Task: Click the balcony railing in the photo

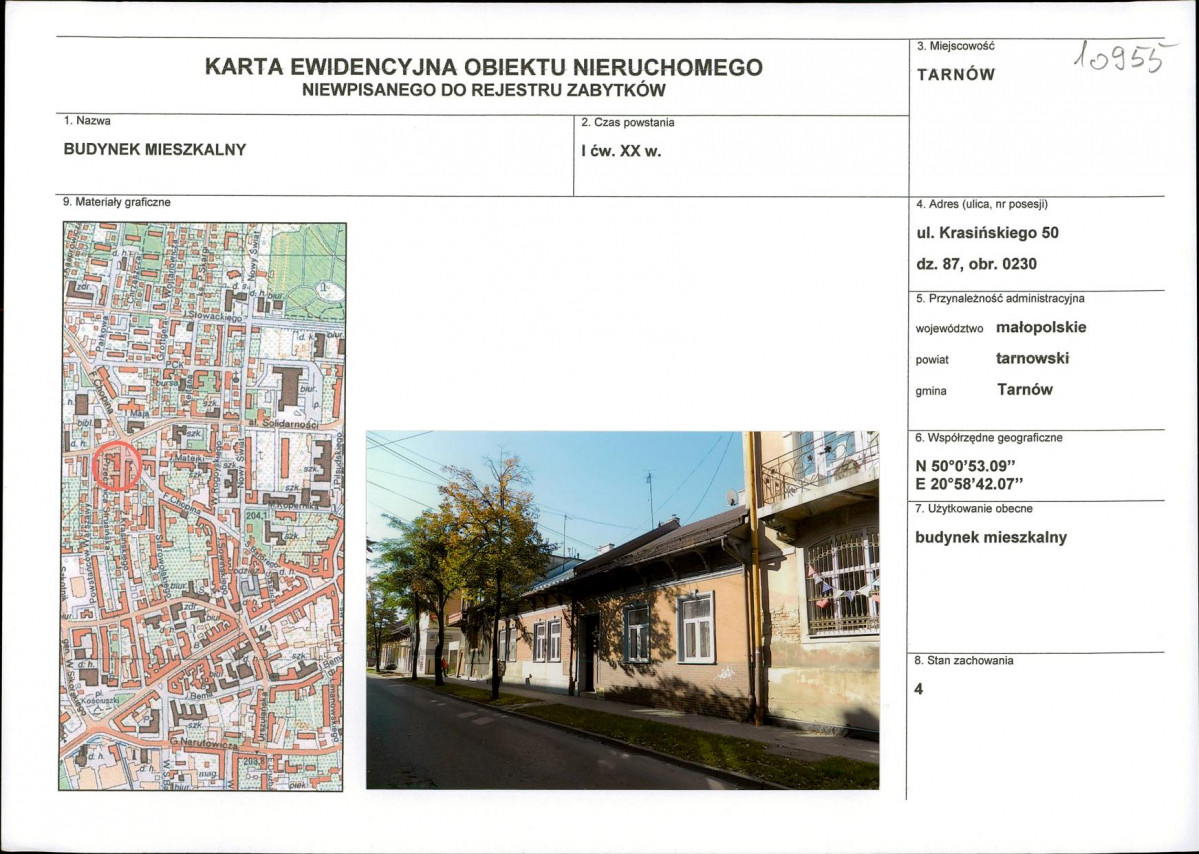Action: pyautogui.click(x=810, y=460)
